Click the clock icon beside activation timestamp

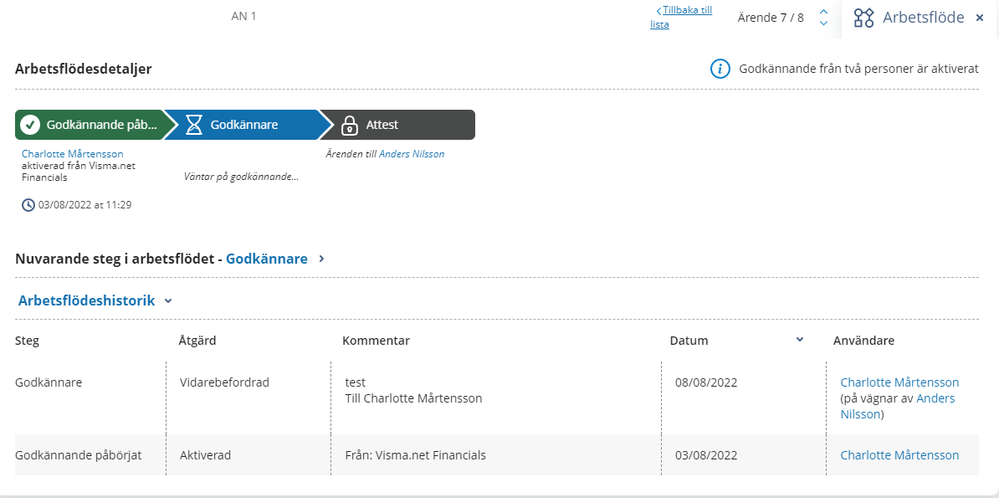pos(28,205)
